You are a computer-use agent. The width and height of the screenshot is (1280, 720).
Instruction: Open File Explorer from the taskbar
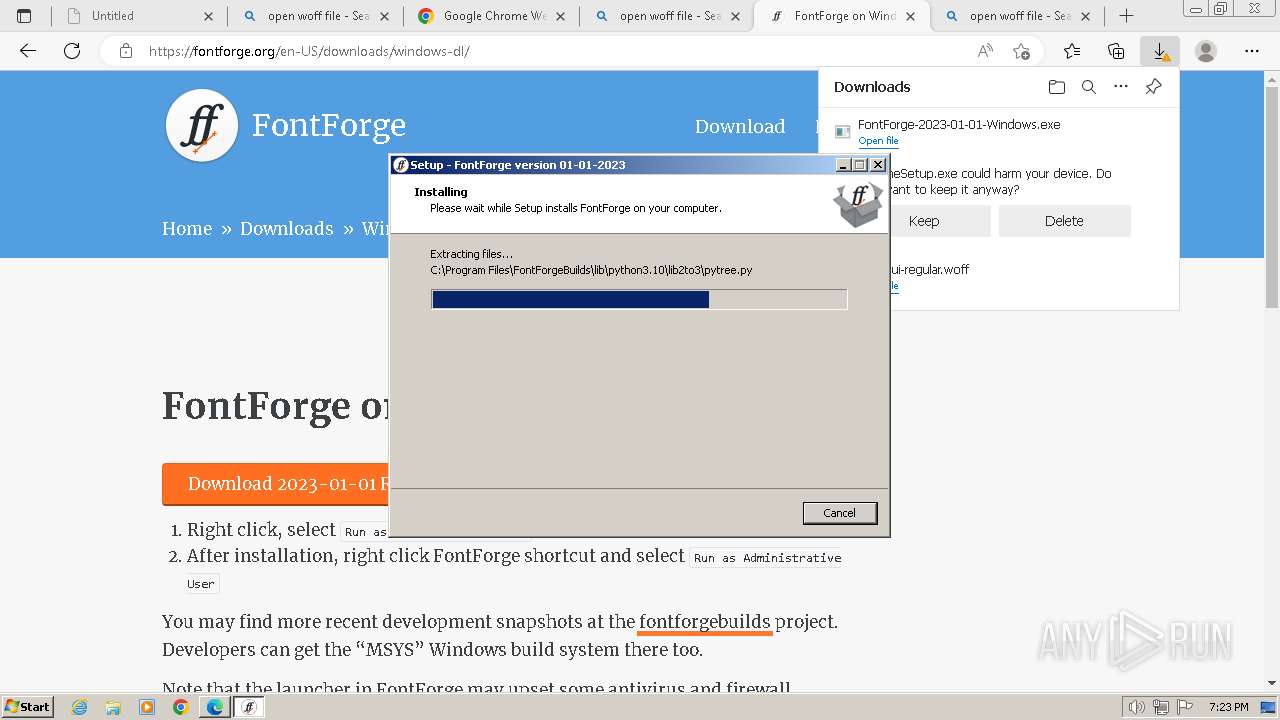pos(113,707)
